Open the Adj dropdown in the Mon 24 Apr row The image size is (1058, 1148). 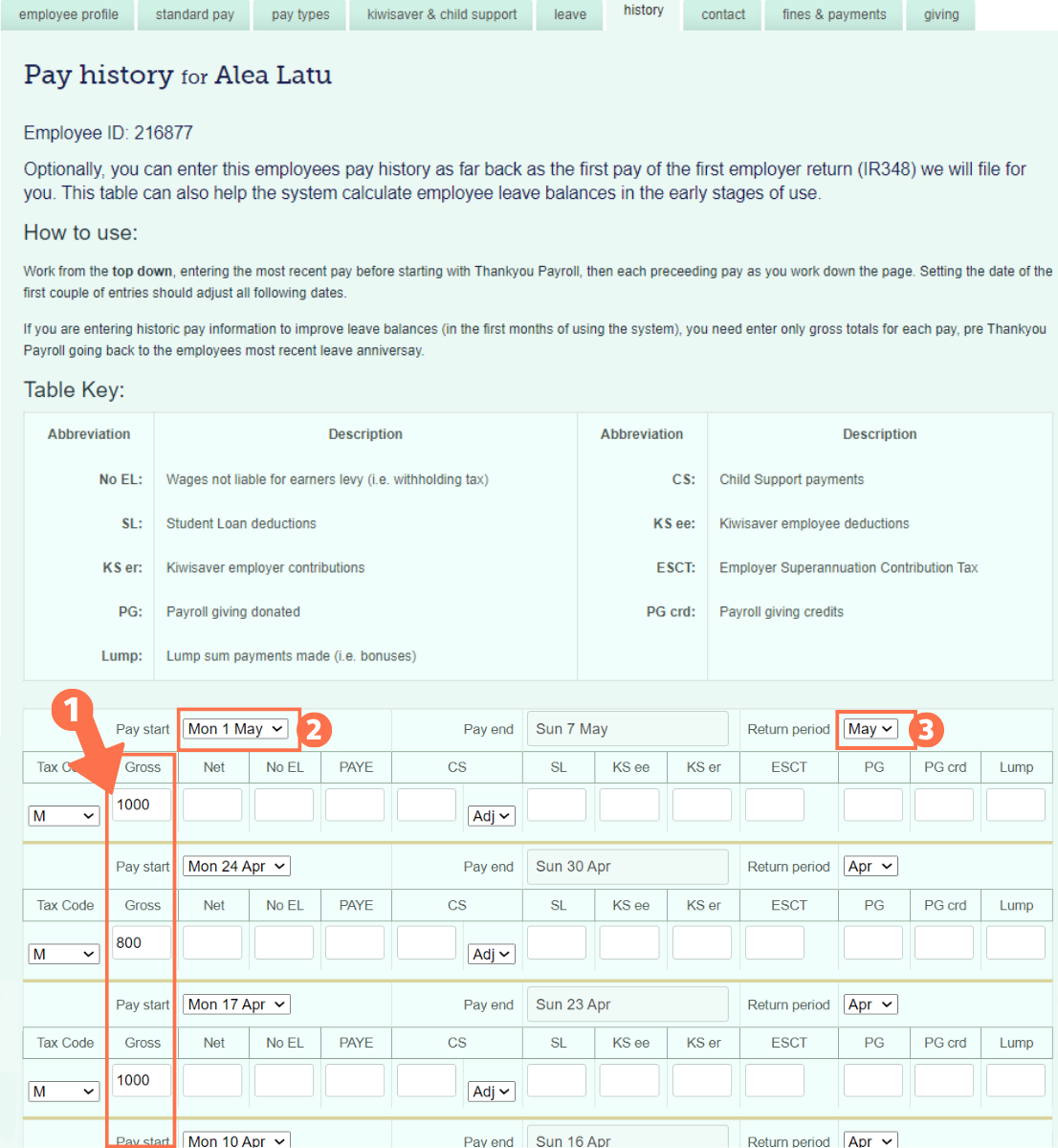tap(491, 953)
